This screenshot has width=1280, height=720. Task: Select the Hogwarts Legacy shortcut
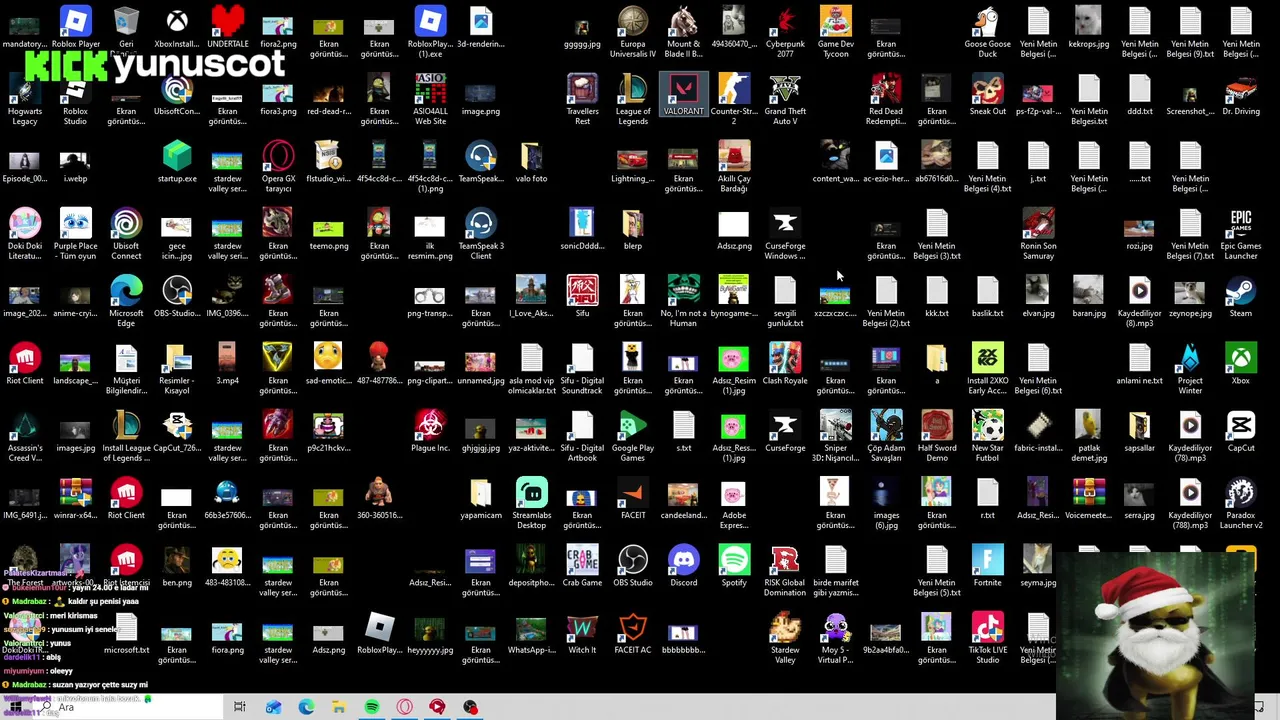25,100
